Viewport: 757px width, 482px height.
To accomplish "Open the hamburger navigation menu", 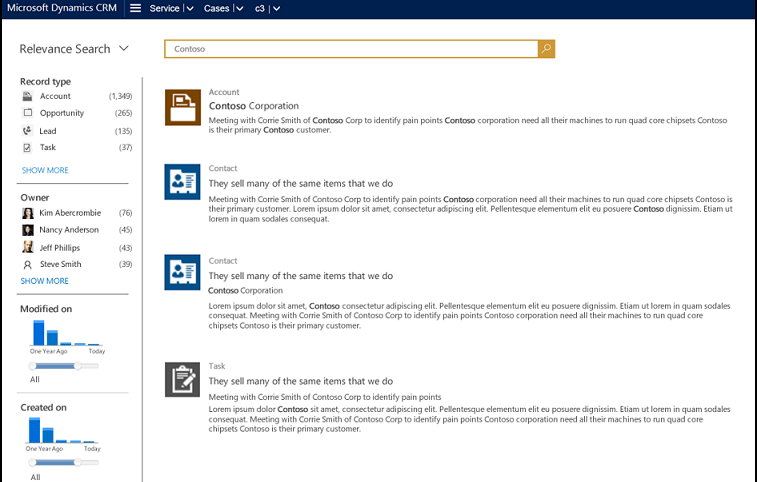I will click(135, 8).
